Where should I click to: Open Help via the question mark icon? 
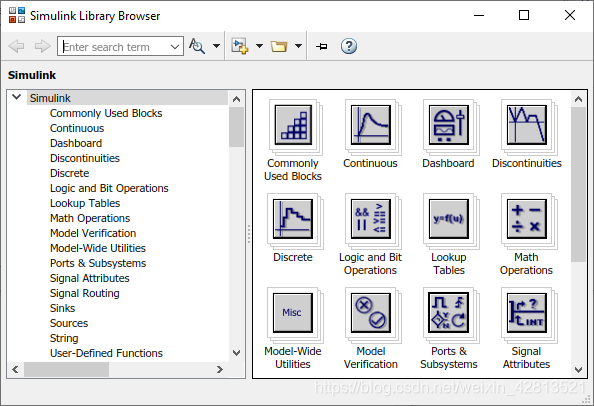349,46
